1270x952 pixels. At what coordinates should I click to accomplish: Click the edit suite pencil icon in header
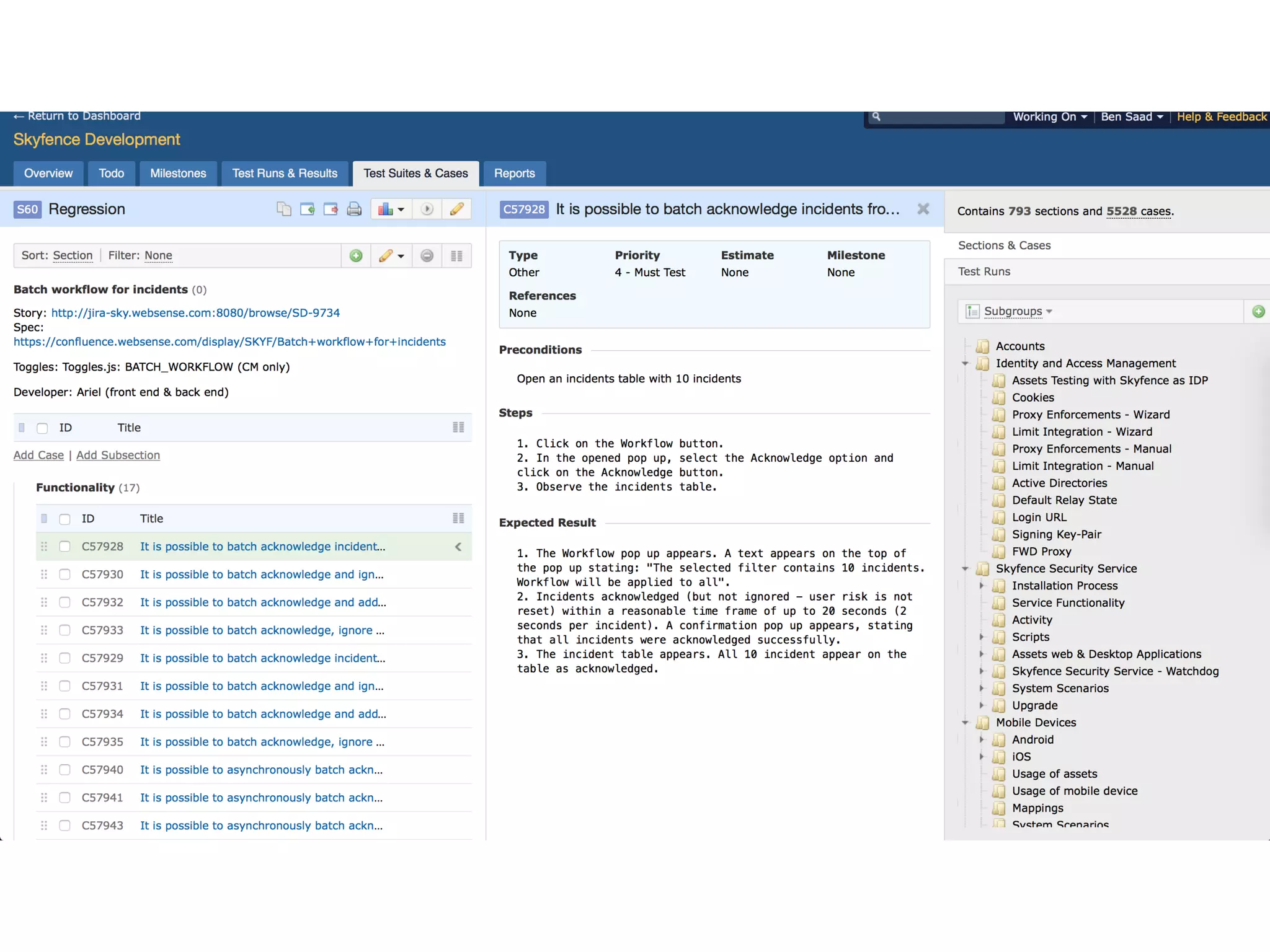(x=457, y=209)
